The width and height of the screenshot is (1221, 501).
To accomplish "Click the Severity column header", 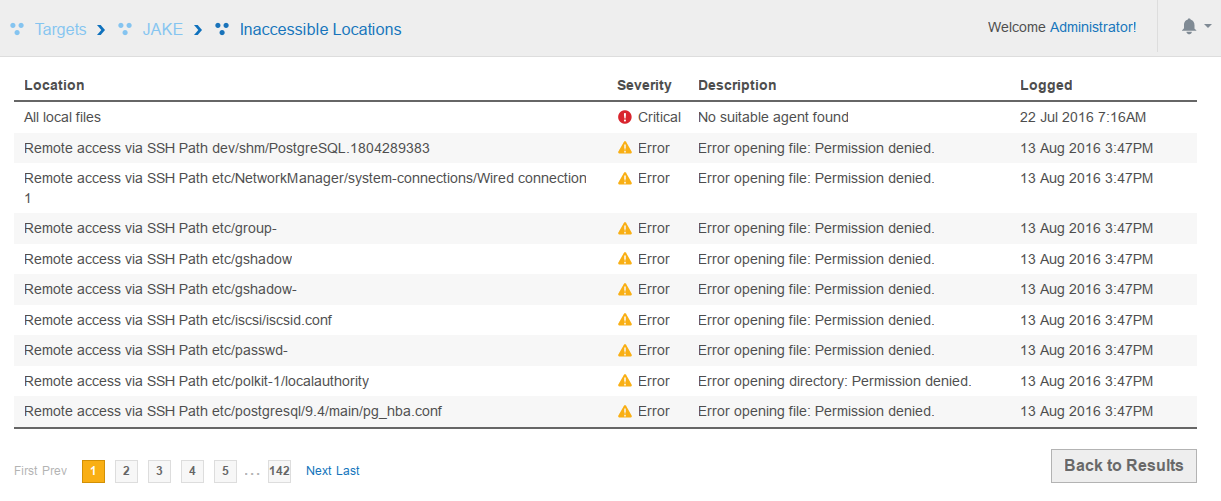I will coord(644,85).
